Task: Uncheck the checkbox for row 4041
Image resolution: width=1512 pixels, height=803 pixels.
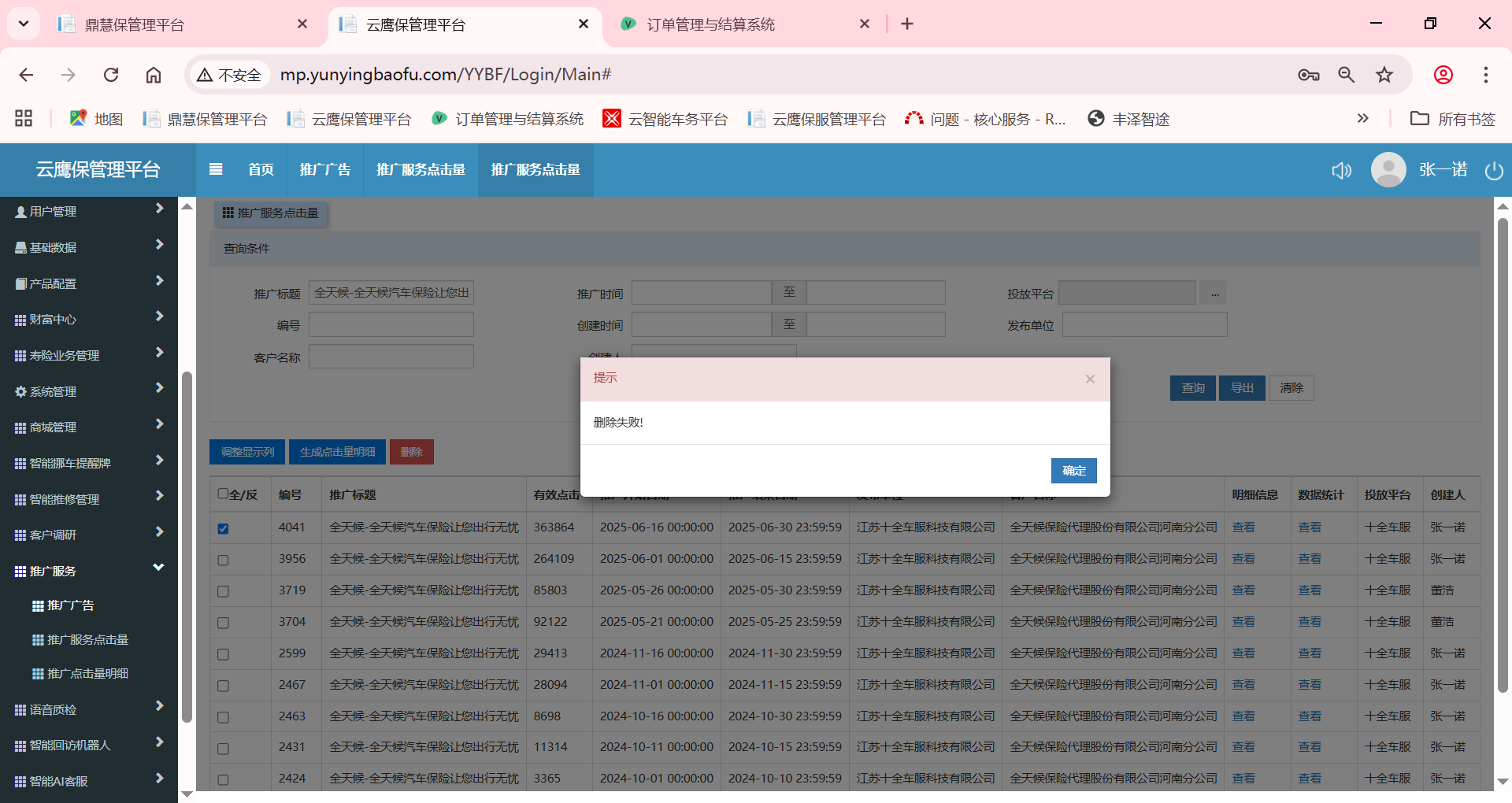Action: coord(224,528)
